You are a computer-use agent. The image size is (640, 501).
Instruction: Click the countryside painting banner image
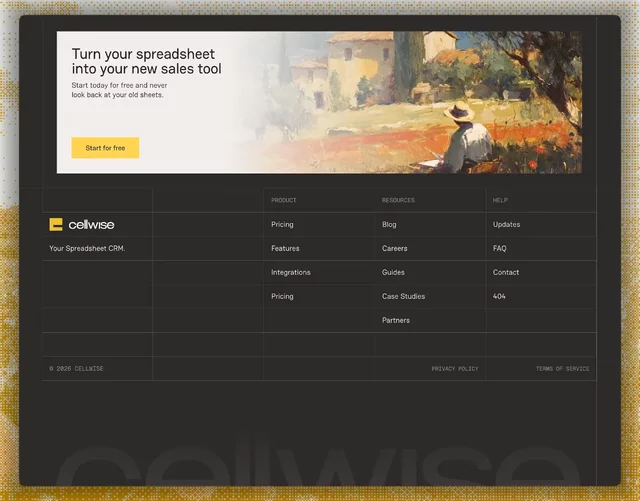pyautogui.click(x=408, y=102)
